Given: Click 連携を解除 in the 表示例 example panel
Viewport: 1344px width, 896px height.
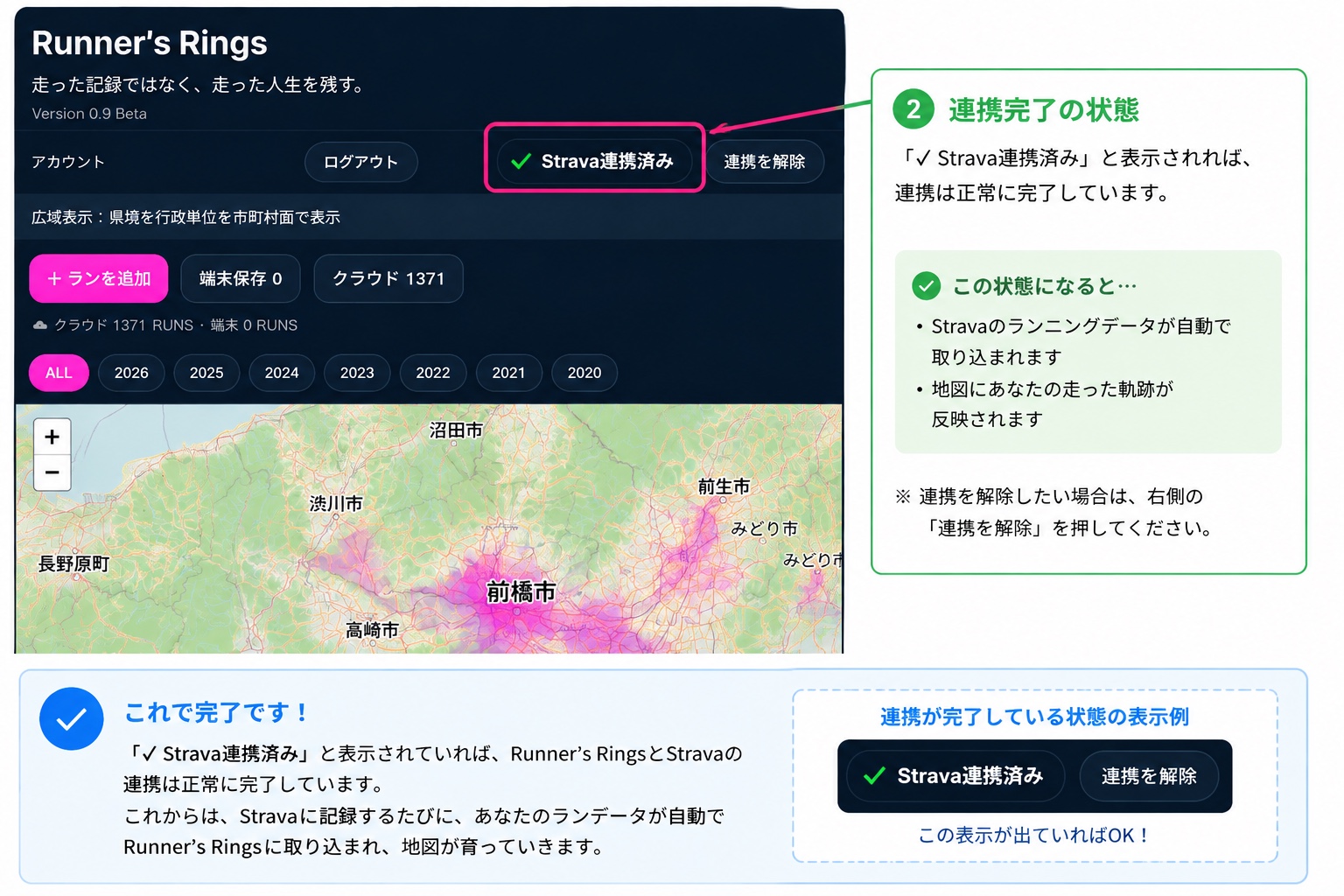Looking at the screenshot, I should point(1149,776).
